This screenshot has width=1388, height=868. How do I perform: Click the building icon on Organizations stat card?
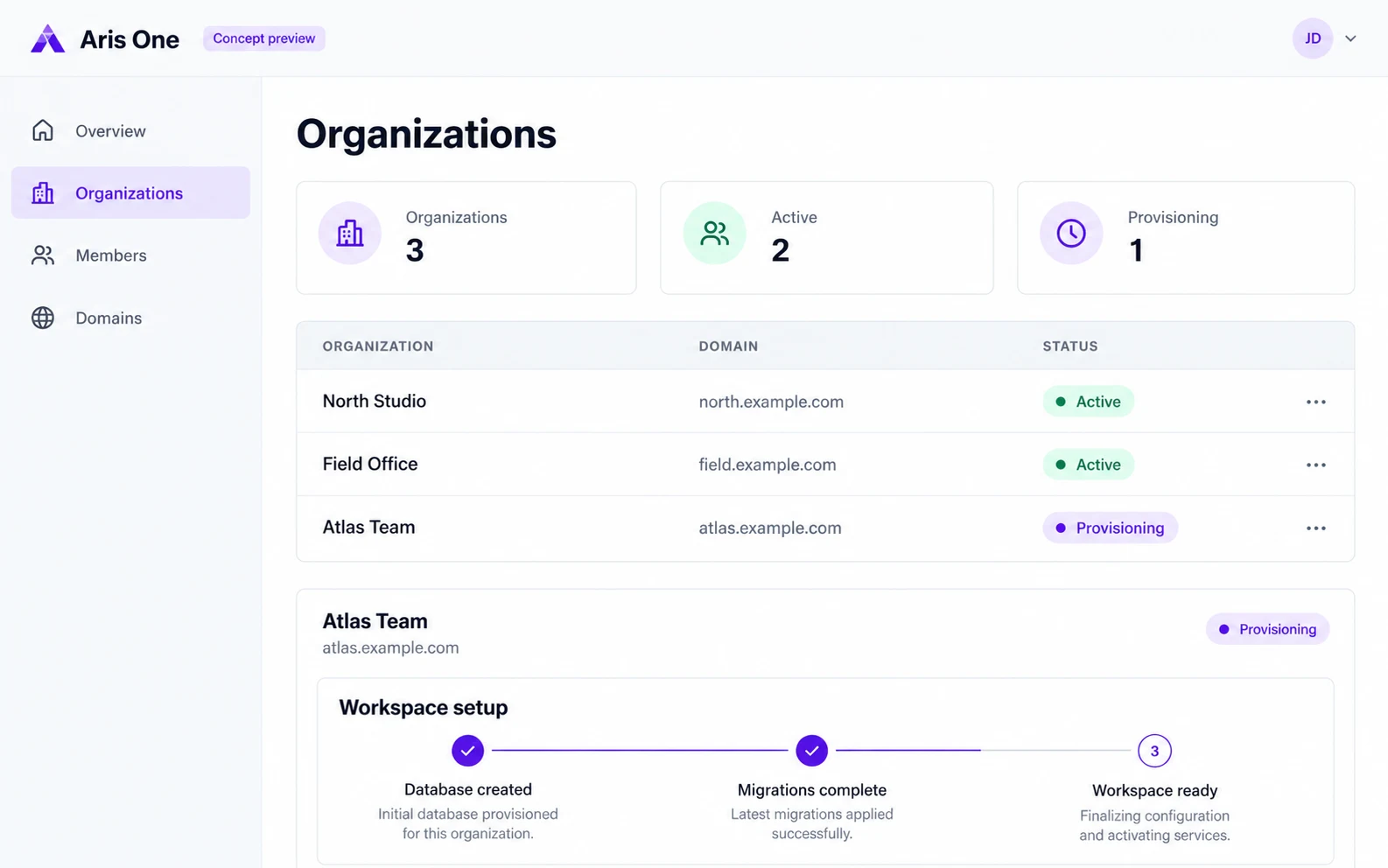[x=350, y=233]
